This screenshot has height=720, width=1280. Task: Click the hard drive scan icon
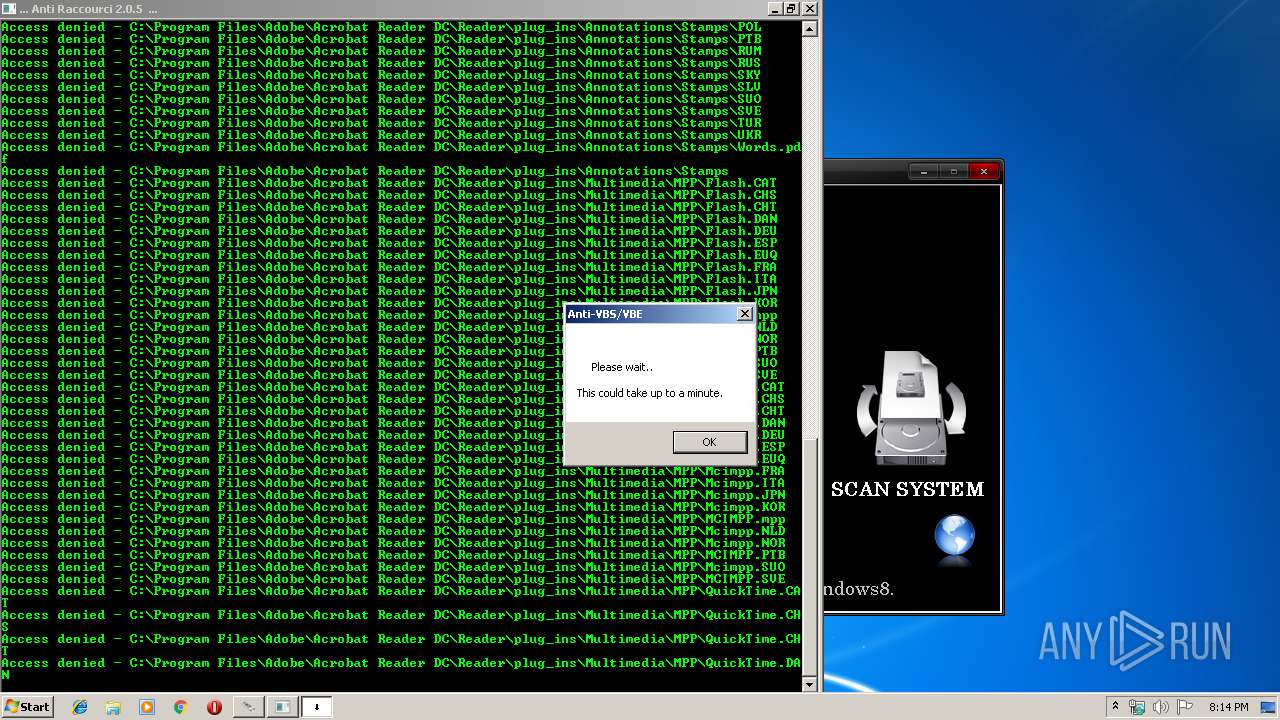click(x=911, y=408)
